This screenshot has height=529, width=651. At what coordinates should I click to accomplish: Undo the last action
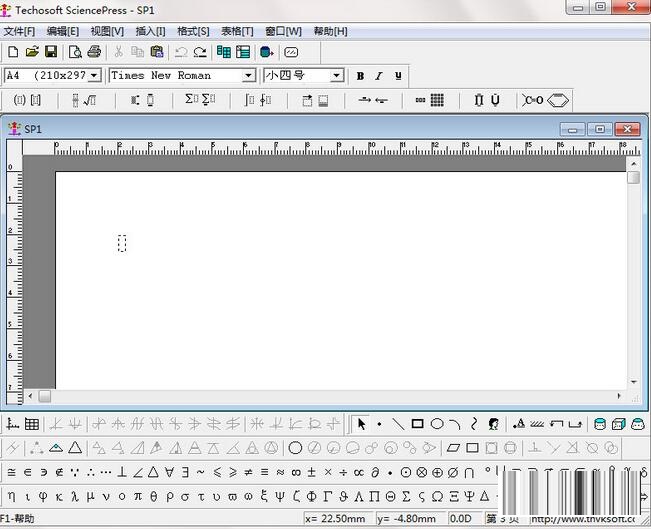(x=181, y=52)
